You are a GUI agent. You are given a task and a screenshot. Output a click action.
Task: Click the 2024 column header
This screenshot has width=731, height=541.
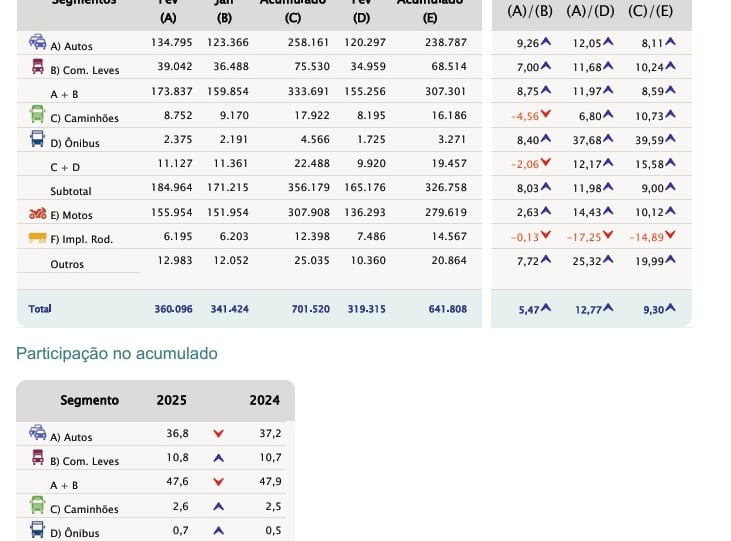coord(264,400)
